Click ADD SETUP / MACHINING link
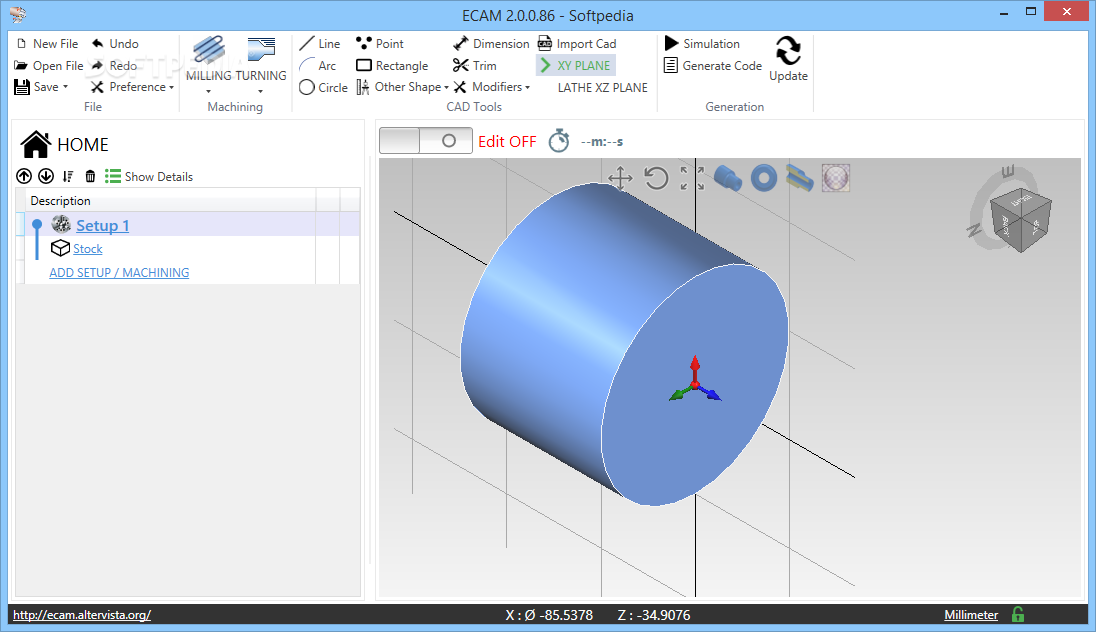 tap(119, 273)
